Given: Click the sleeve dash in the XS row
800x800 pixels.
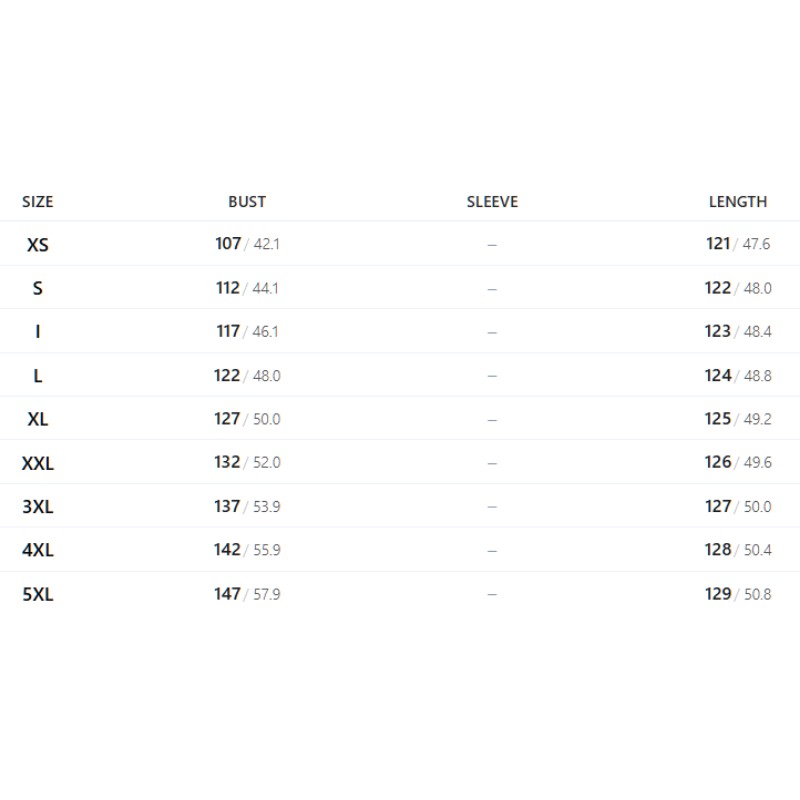Looking at the screenshot, I should click(x=492, y=245).
